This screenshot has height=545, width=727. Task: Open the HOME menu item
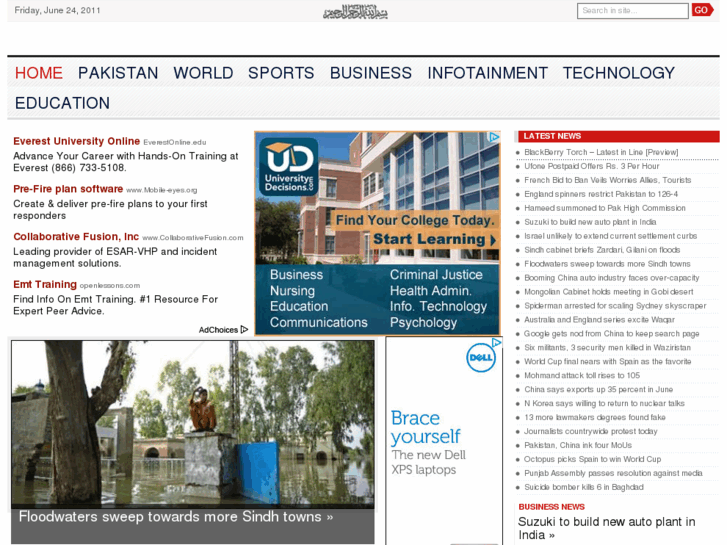click(38, 73)
